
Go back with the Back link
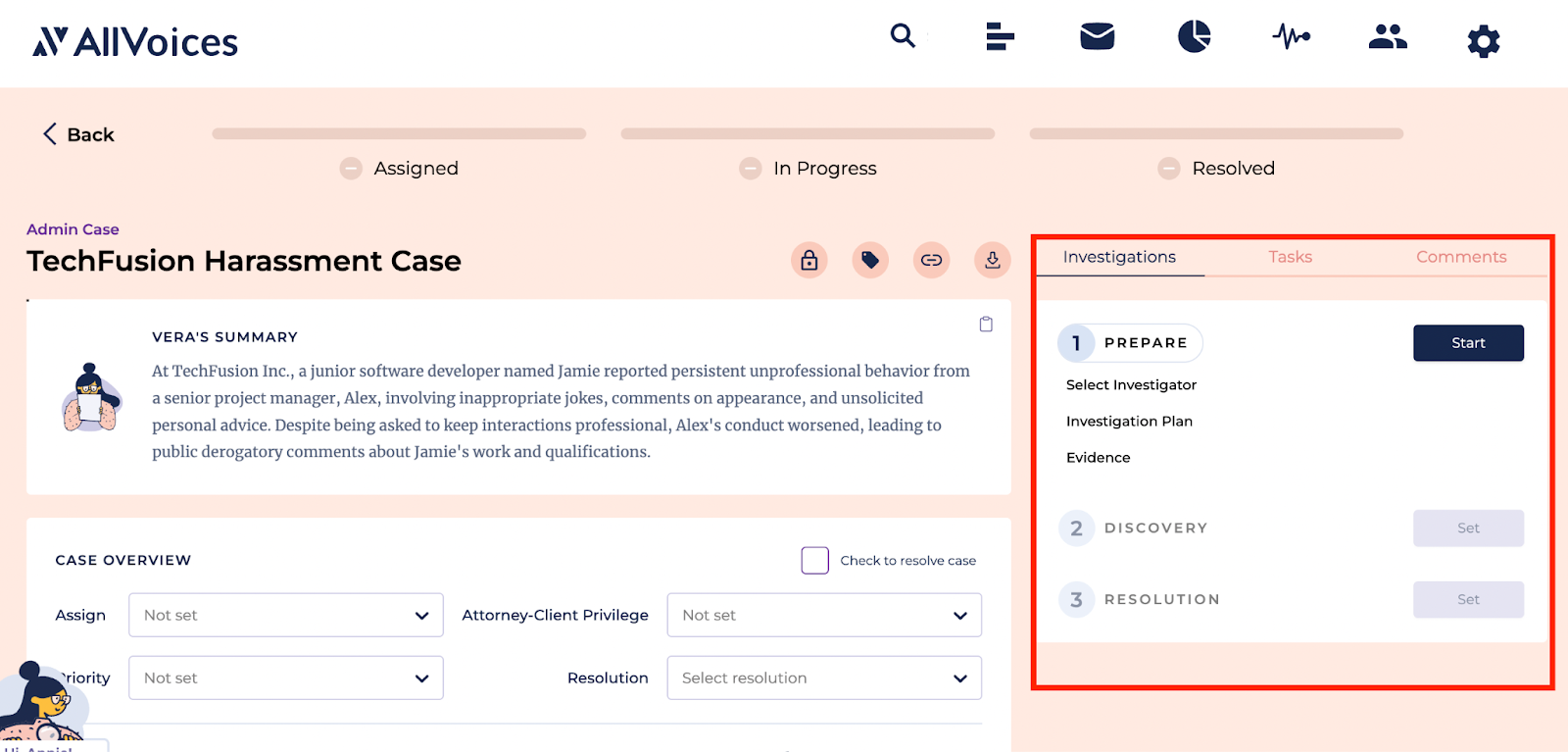tap(78, 134)
